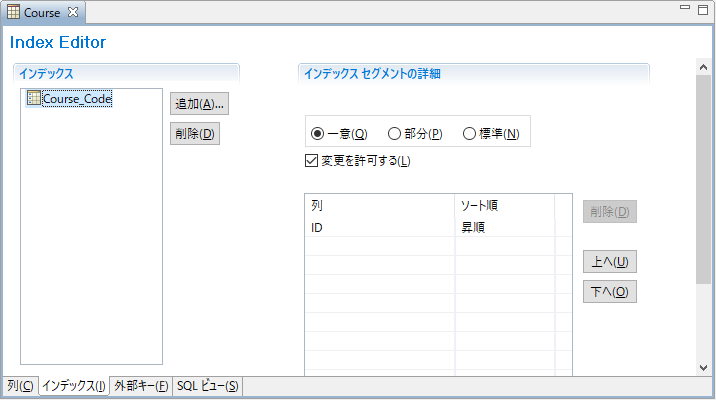Toggle the 変更を許可する checkbox
Image resolution: width=716 pixels, height=400 pixels.
pyautogui.click(x=311, y=160)
